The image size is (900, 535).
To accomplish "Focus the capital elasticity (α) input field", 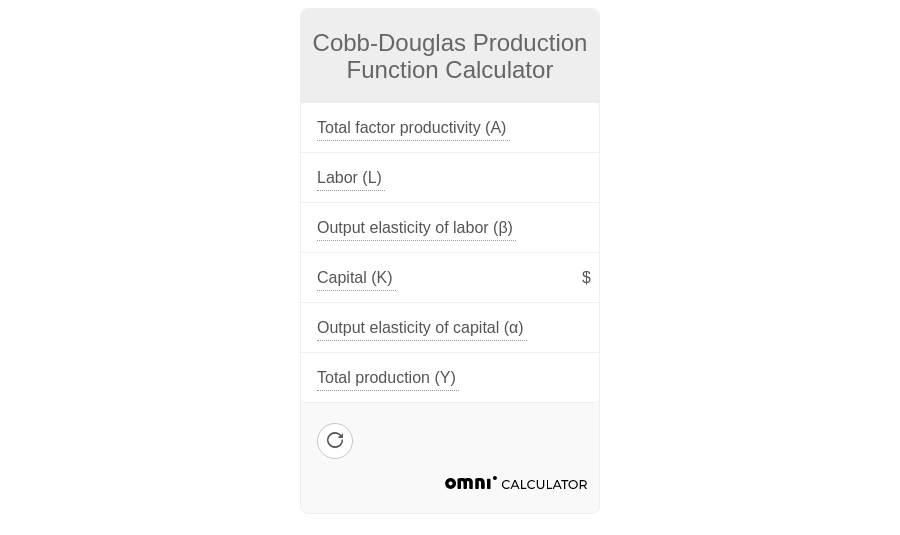I will tap(560, 328).
